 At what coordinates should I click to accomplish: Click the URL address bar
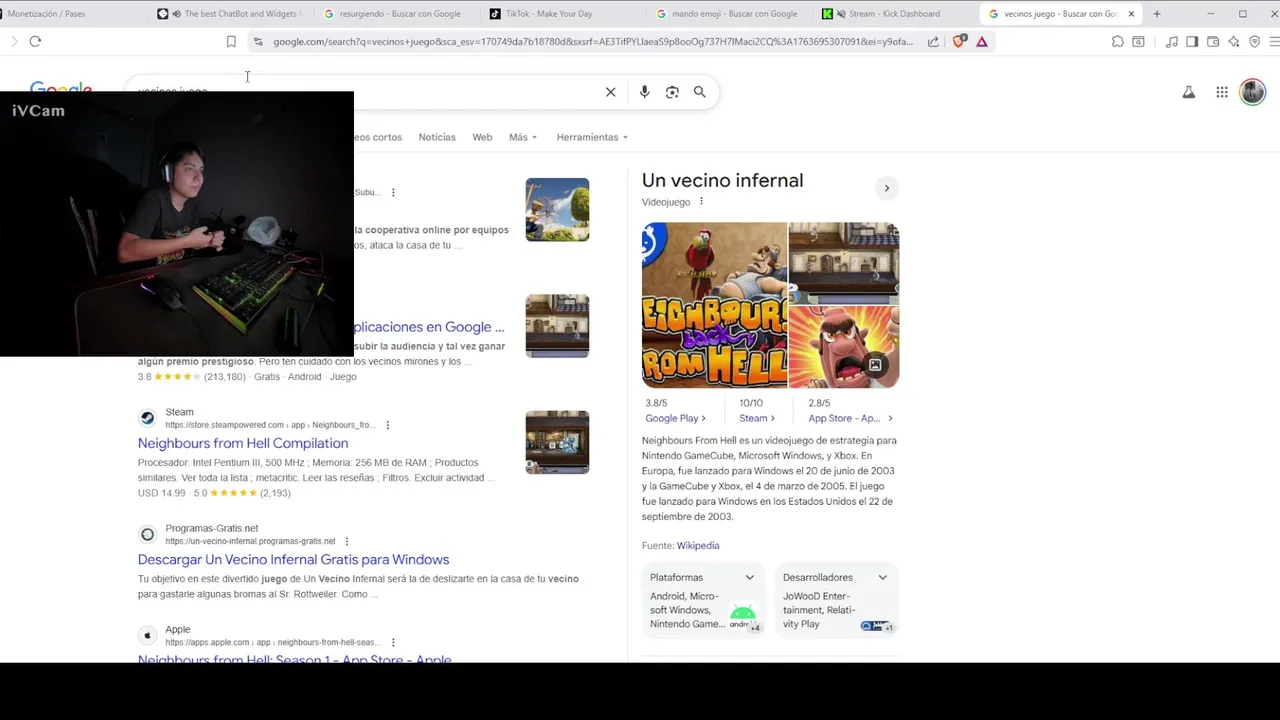pos(592,41)
